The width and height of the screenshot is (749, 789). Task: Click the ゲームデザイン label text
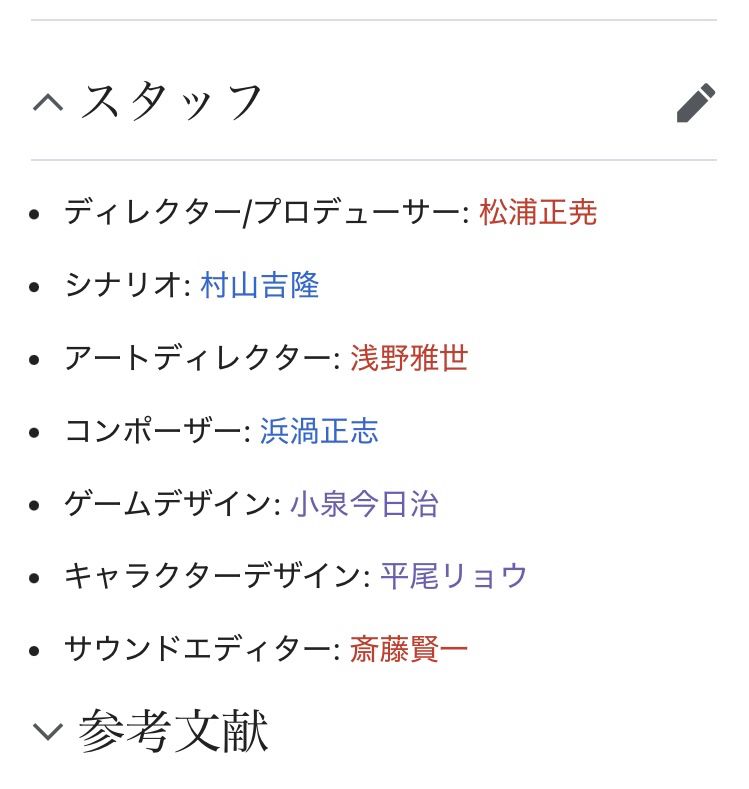pos(168,504)
